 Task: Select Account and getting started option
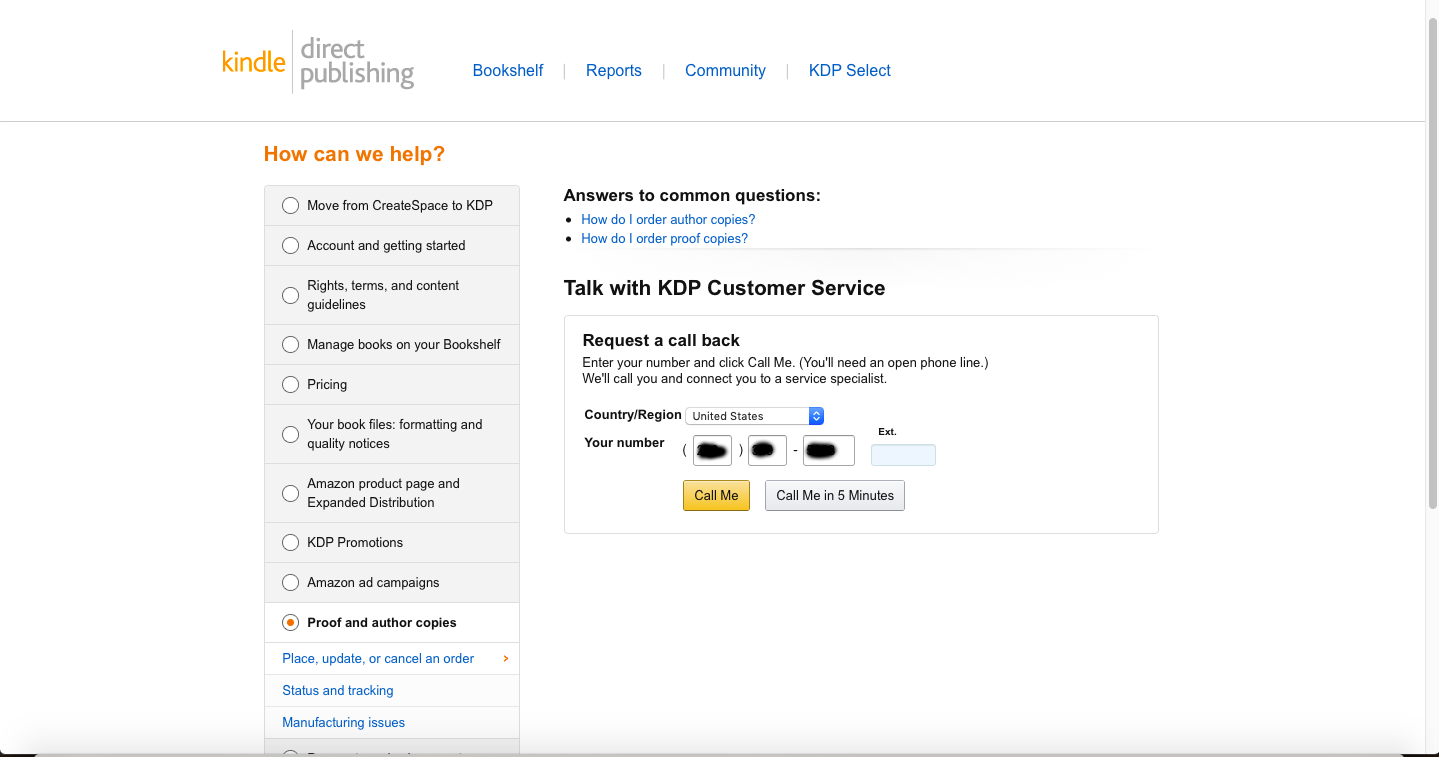click(x=291, y=246)
